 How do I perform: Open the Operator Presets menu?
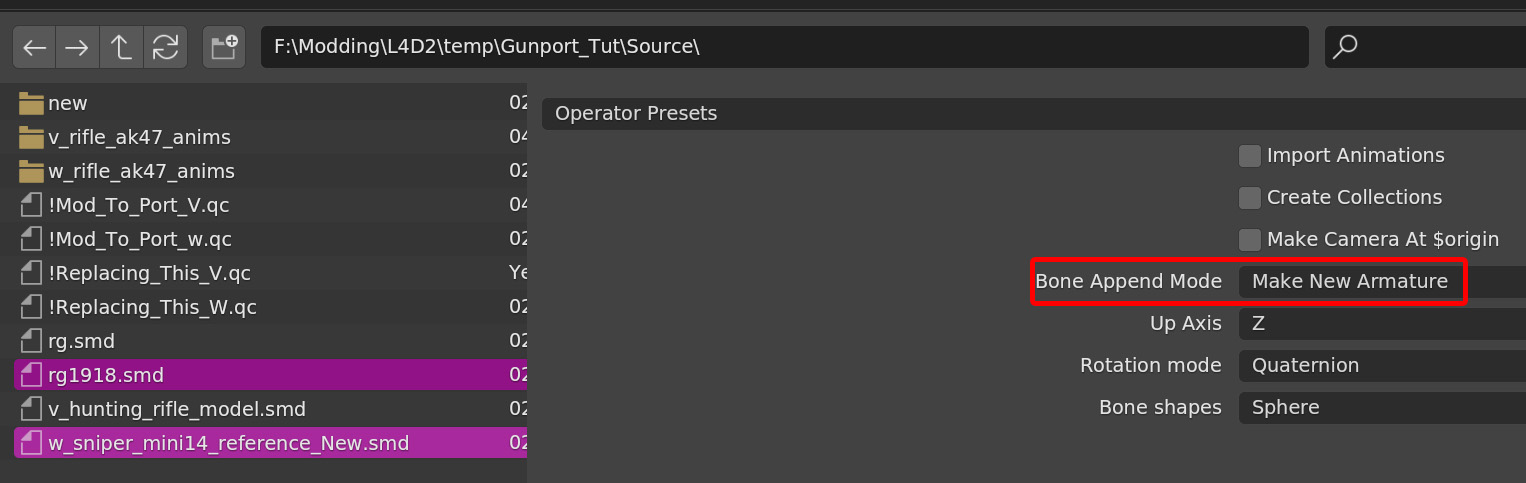coord(1030,114)
